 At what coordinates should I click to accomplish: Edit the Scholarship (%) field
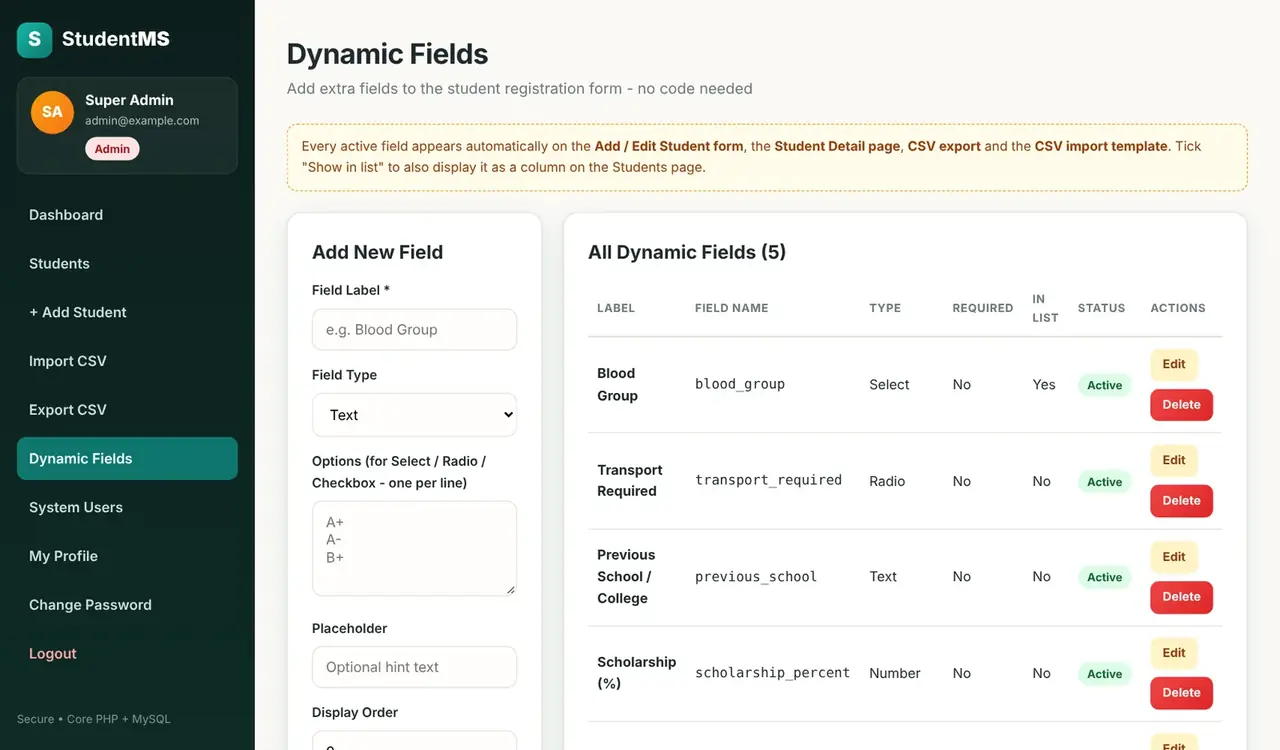tap(1174, 653)
